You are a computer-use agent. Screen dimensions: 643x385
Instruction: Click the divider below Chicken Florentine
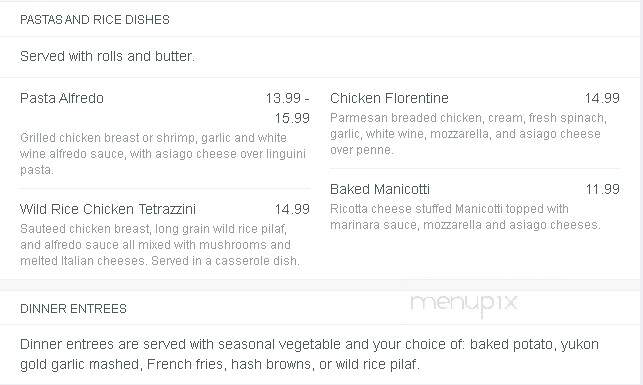coord(475,169)
